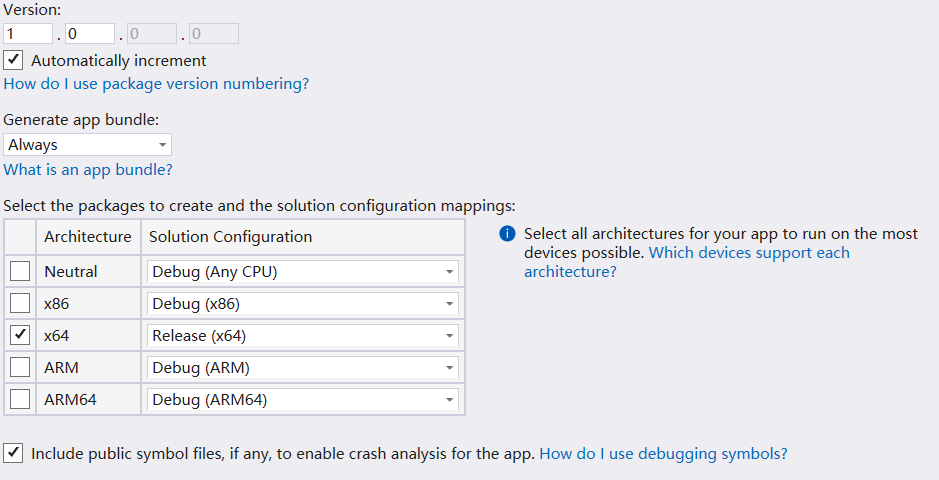Click the major version number field
Viewport: 939px width, 480px height.
pyautogui.click(x=28, y=34)
